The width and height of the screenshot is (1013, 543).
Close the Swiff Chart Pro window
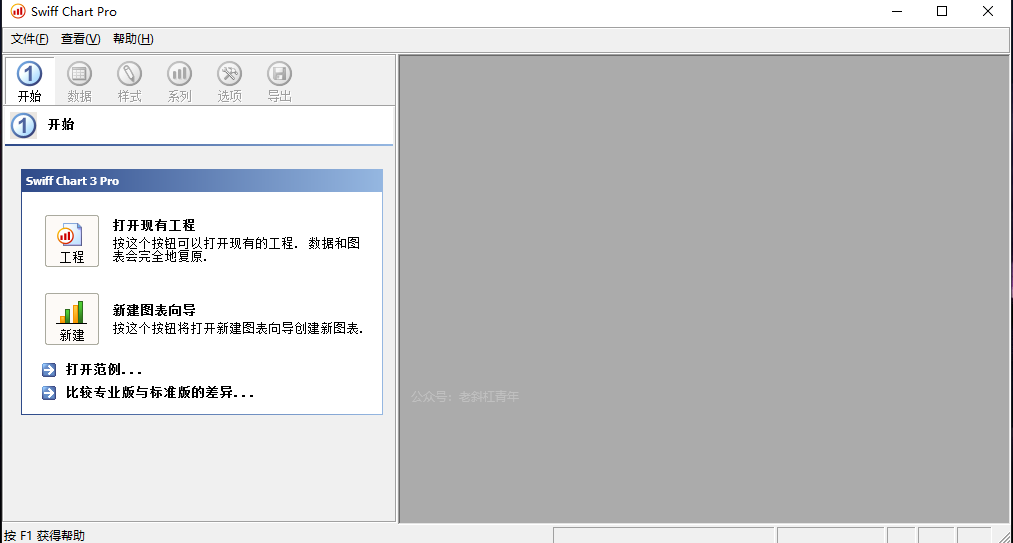point(988,11)
